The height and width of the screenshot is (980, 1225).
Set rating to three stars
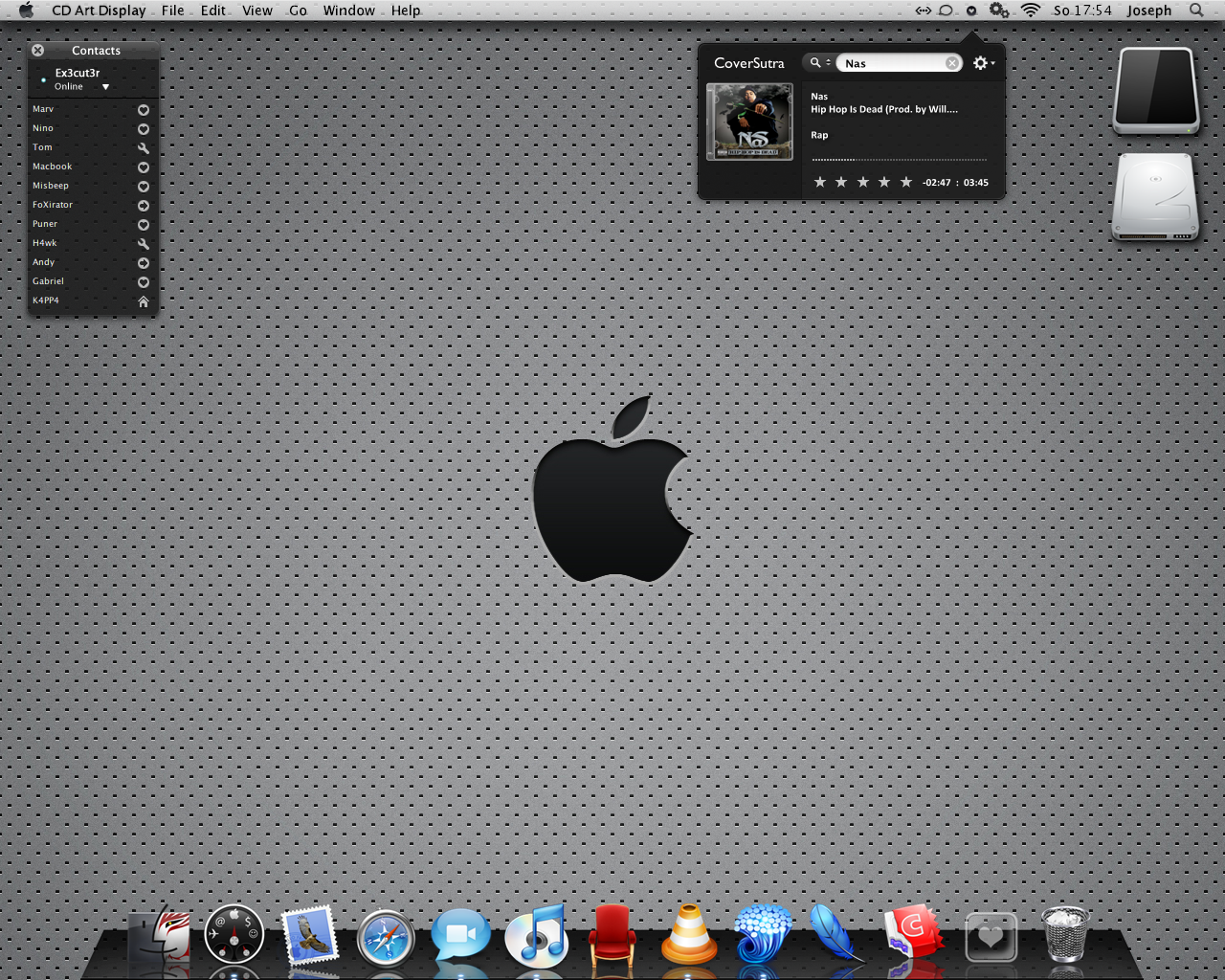click(863, 182)
